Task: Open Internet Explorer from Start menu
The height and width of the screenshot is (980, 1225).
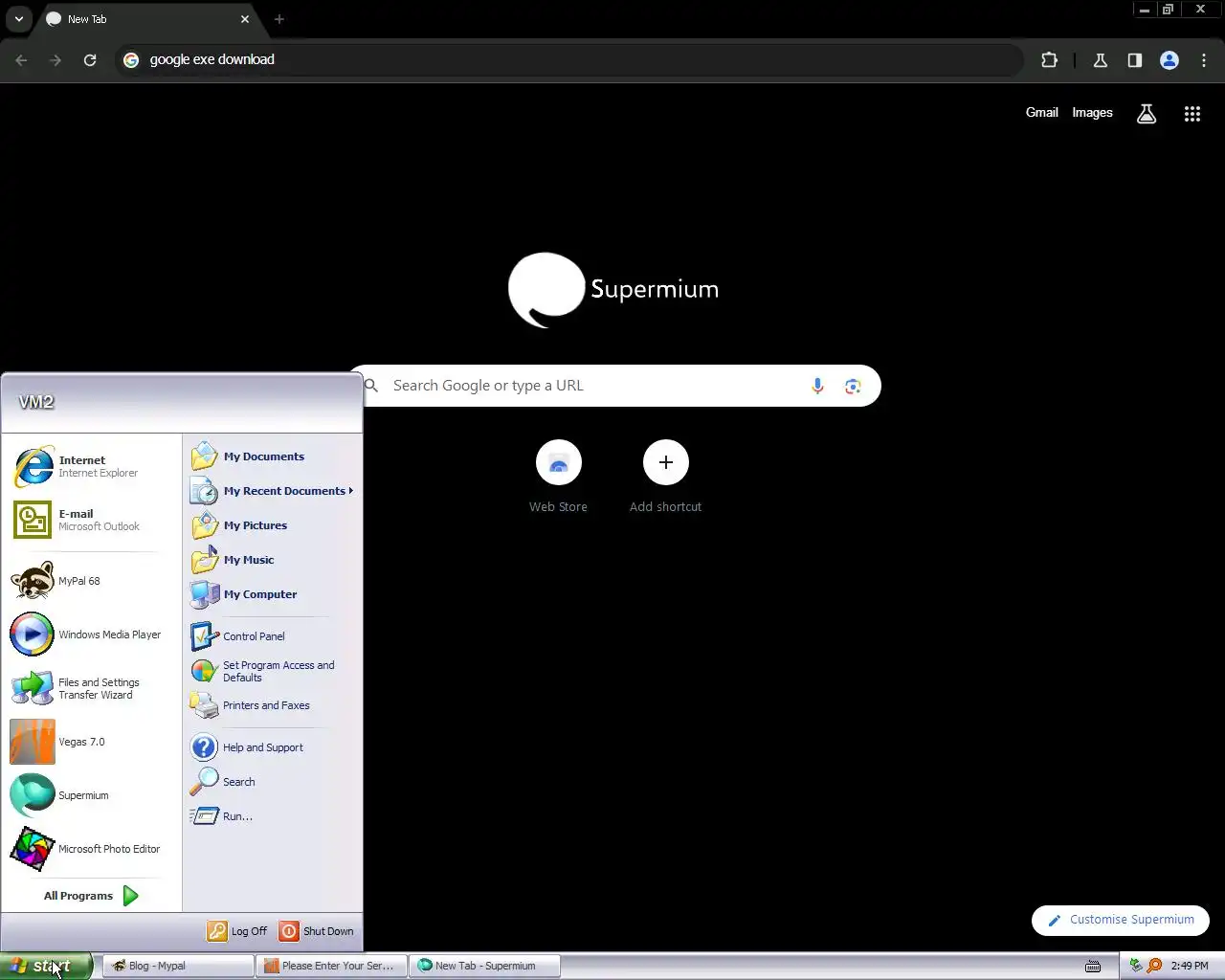Action: [92, 466]
